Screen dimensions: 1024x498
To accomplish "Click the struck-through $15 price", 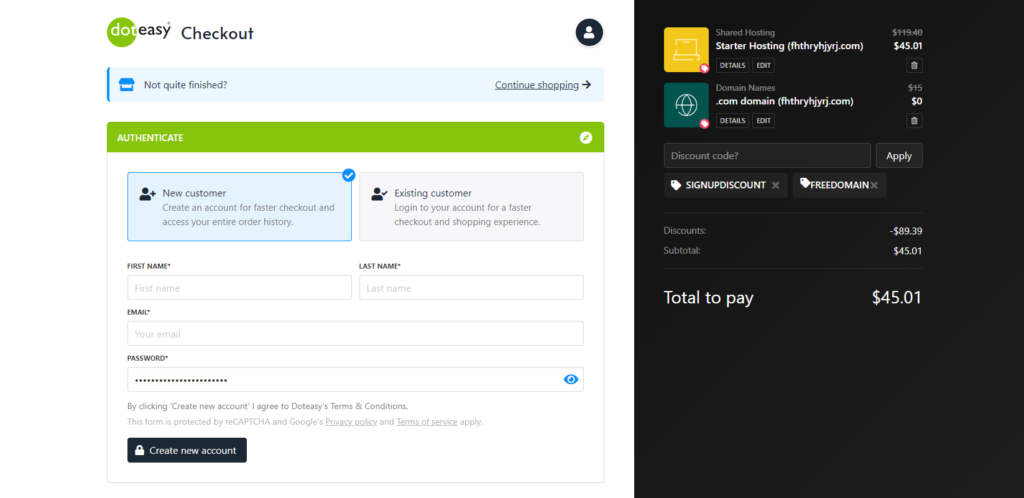I will (915, 87).
